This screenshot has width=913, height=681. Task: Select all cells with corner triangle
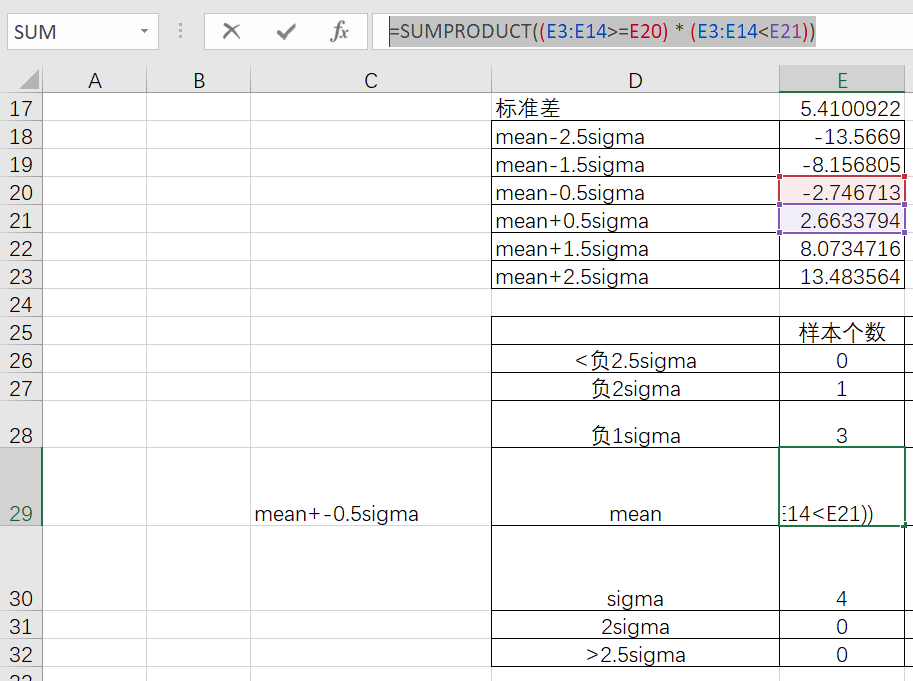coord(28,80)
